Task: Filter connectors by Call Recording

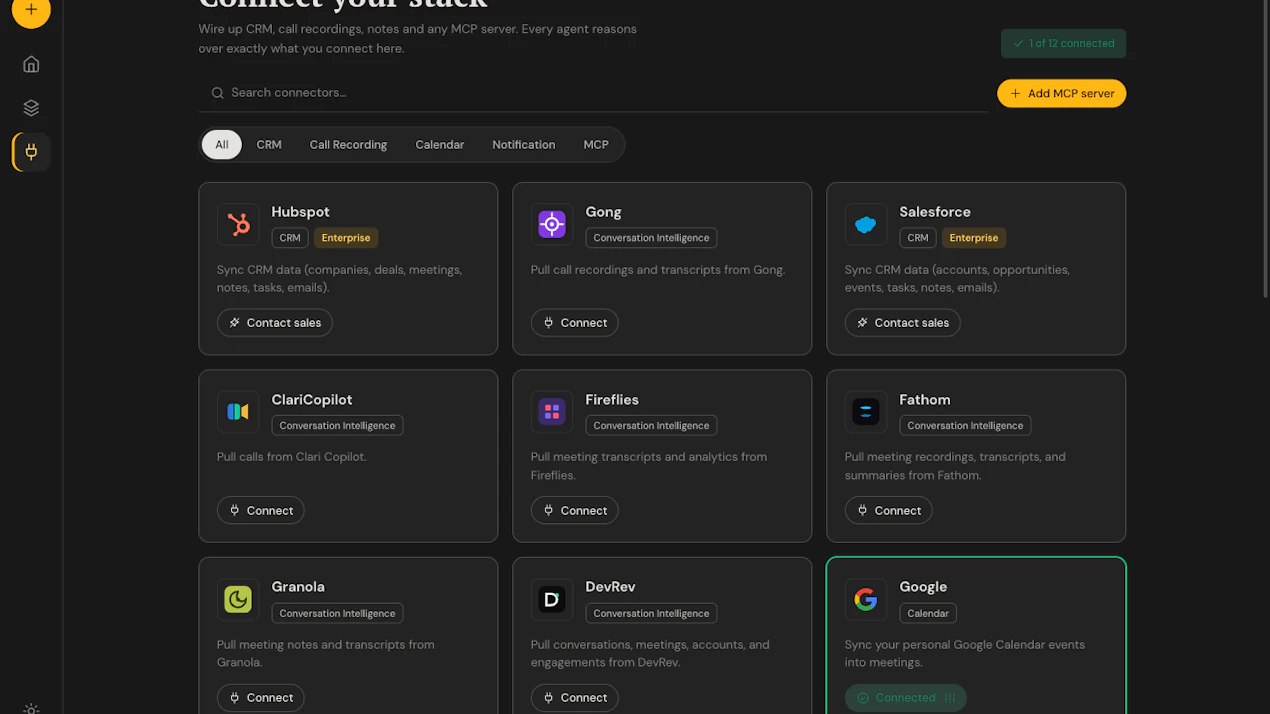Action: 348,145
